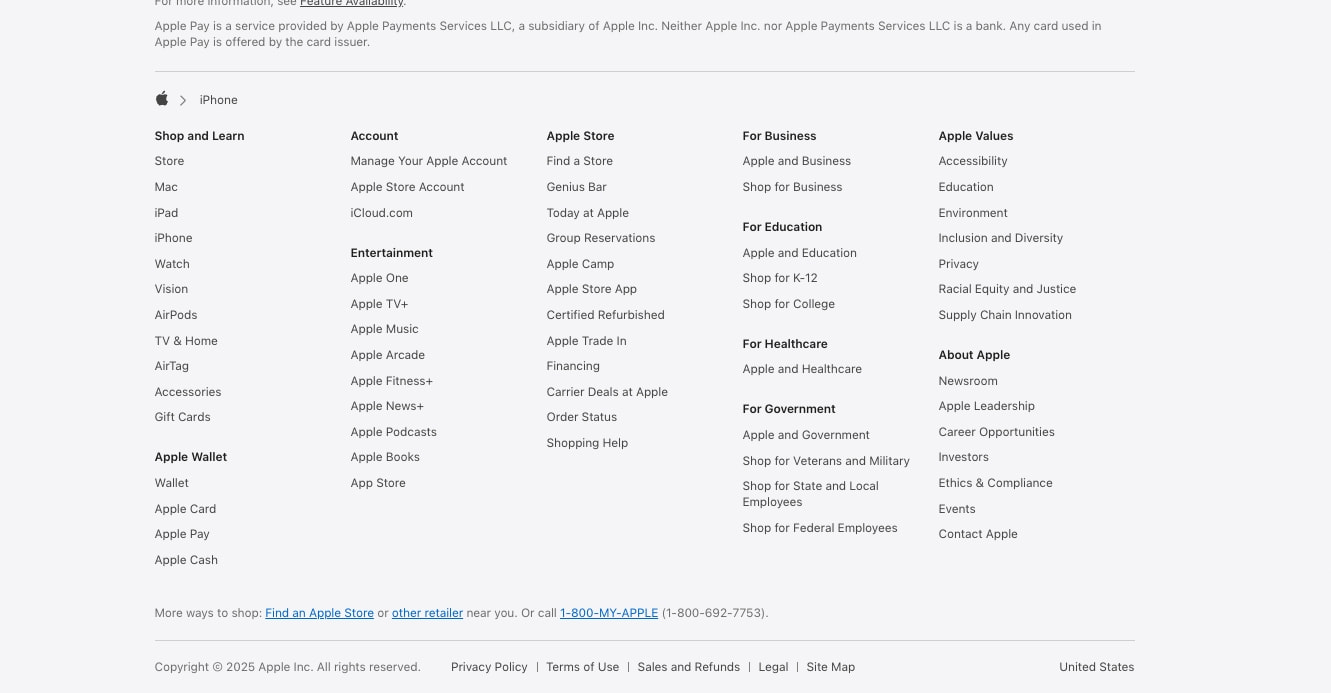Go to Store under Shop and Learn

(169, 161)
